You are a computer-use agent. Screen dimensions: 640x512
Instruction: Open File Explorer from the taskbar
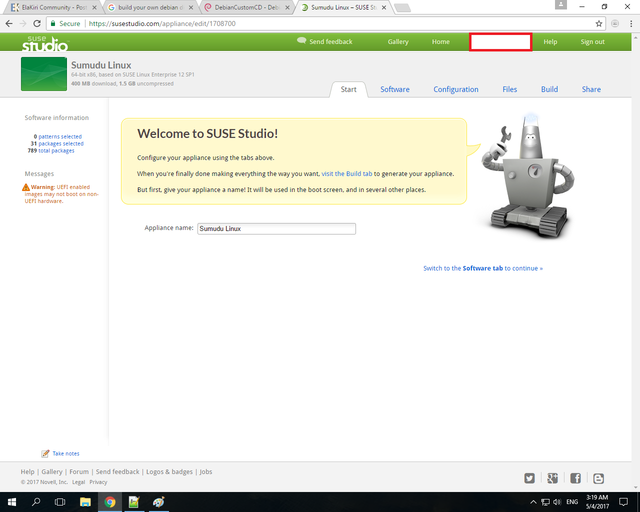pos(85,502)
